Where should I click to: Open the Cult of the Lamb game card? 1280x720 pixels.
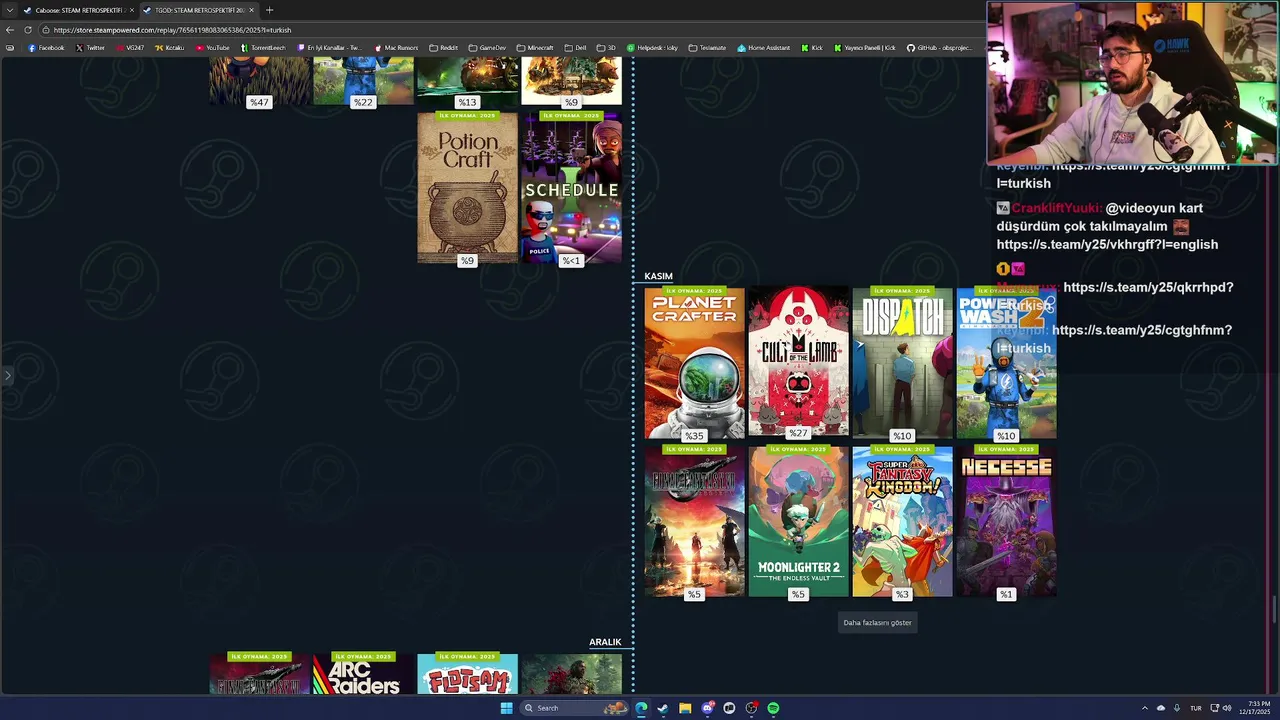(798, 363)
